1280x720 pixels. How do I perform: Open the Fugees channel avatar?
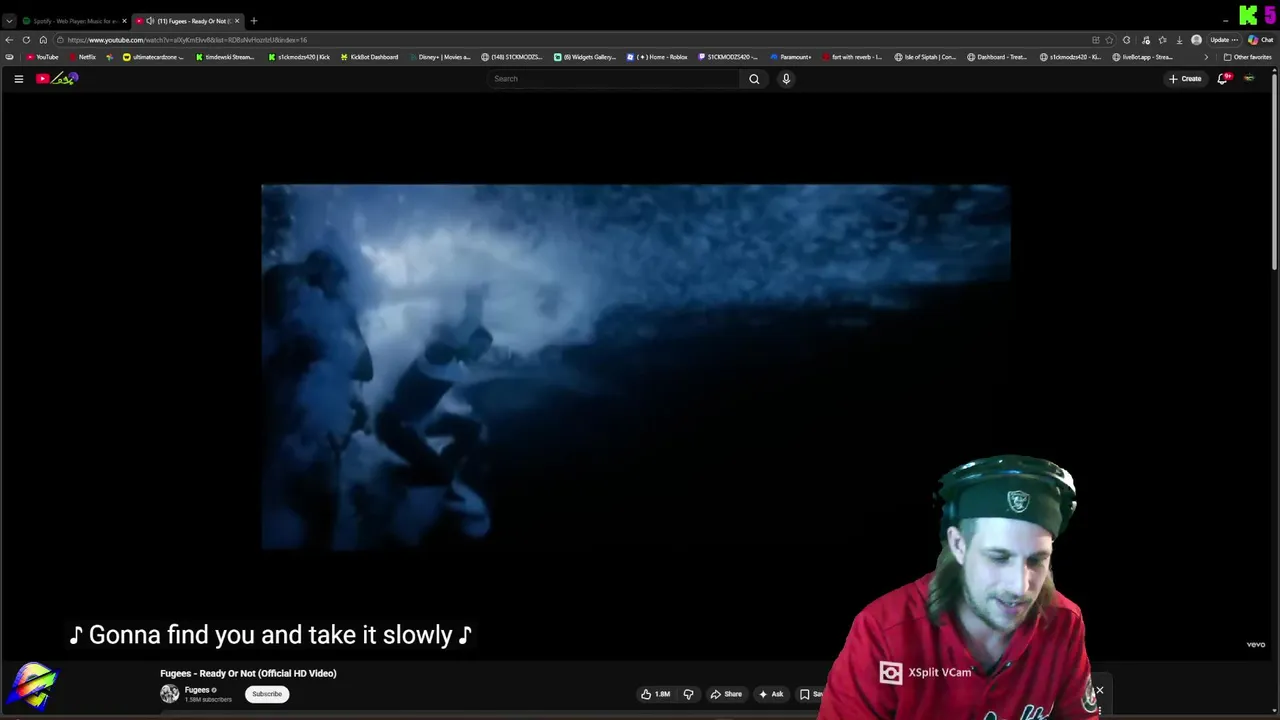tap(170, 694)
